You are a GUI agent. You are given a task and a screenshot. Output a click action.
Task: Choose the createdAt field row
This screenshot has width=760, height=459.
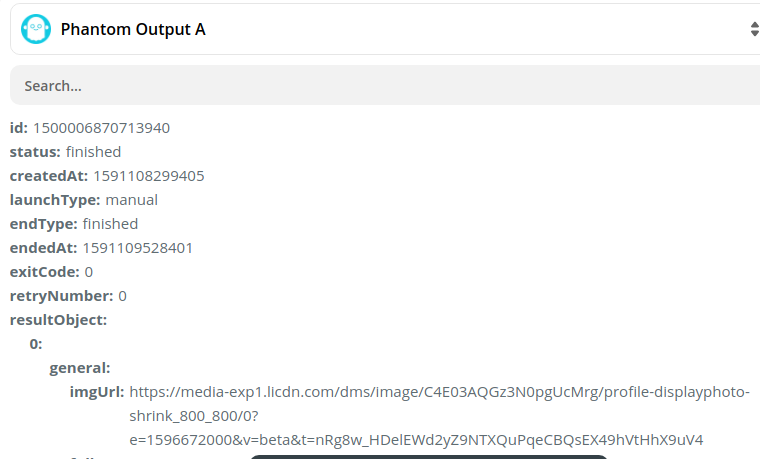pos(107,176)
